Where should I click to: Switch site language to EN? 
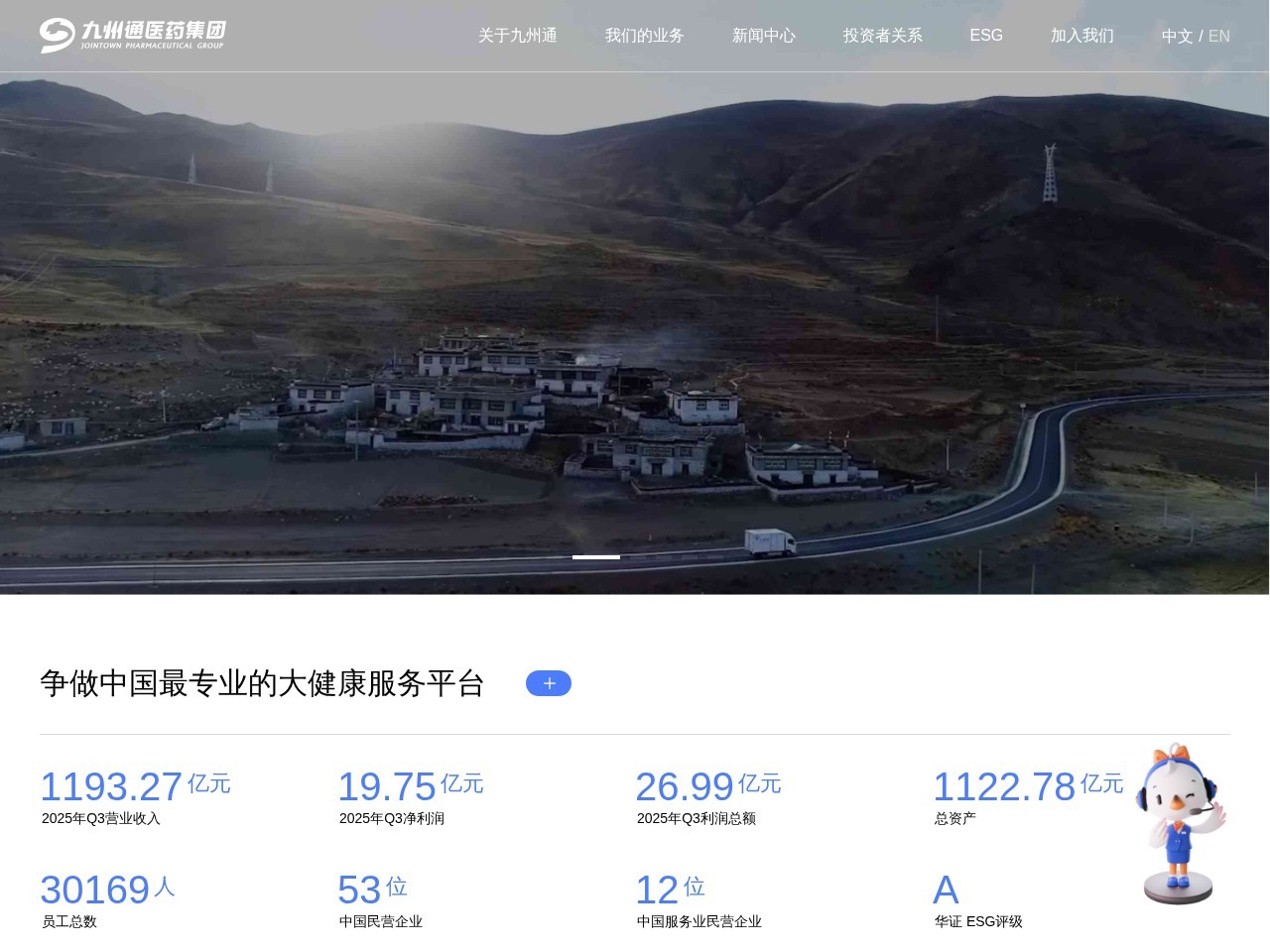click(1218, 37)
